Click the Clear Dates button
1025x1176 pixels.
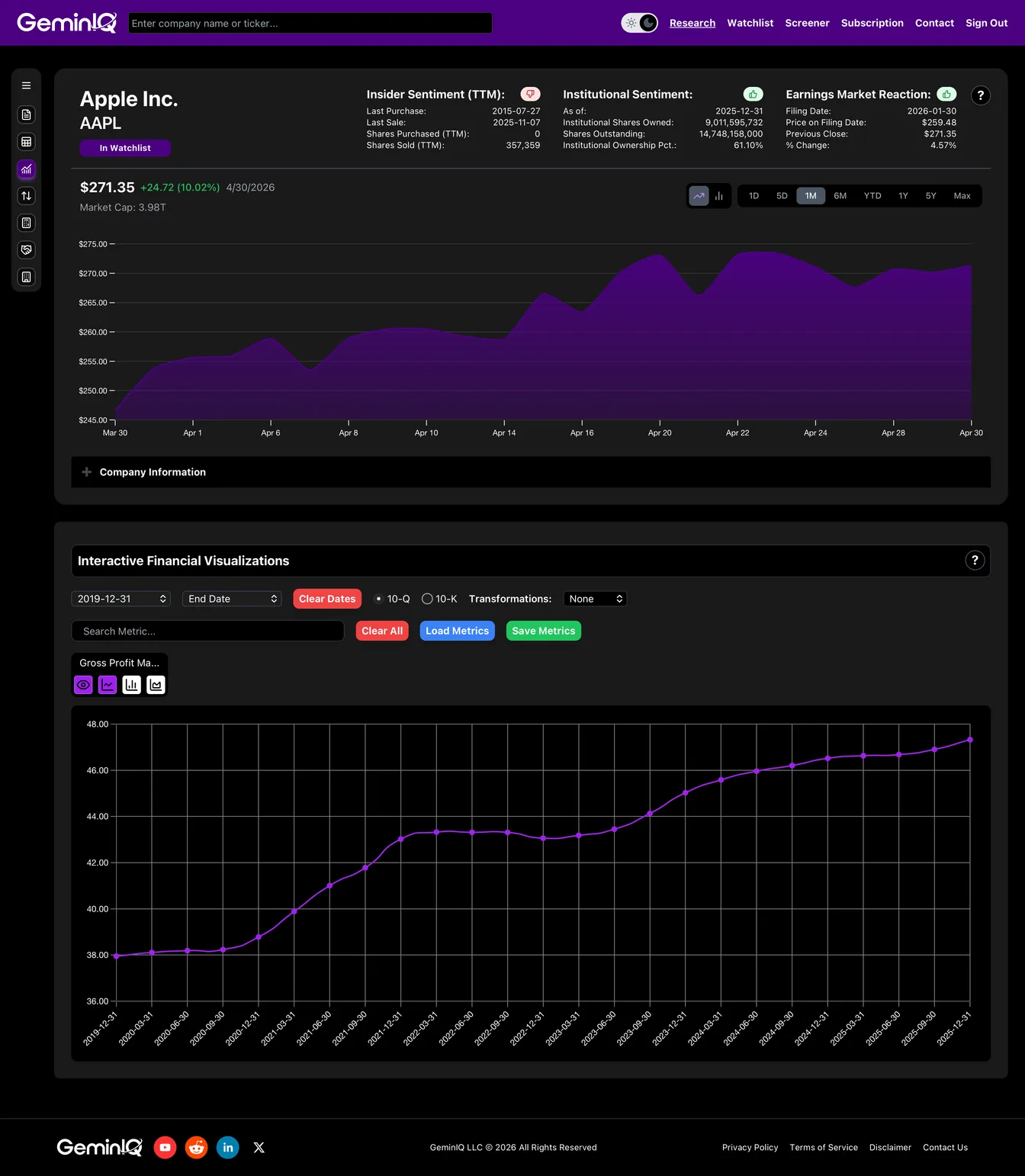327,599
